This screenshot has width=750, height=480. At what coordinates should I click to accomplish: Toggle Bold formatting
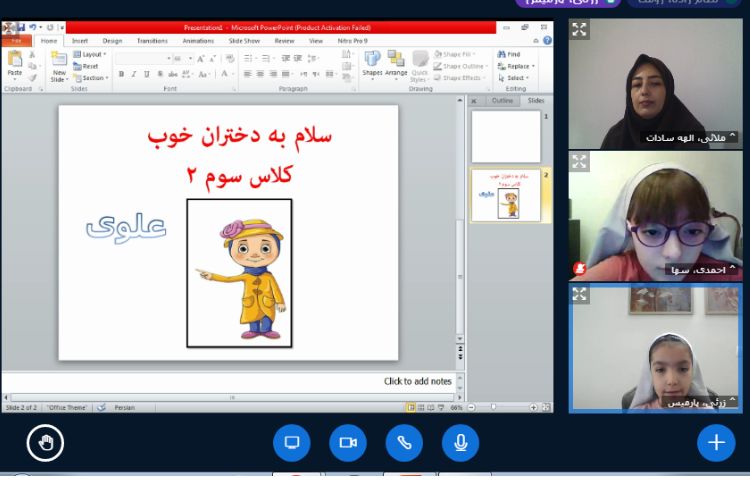tap(121, 74)
